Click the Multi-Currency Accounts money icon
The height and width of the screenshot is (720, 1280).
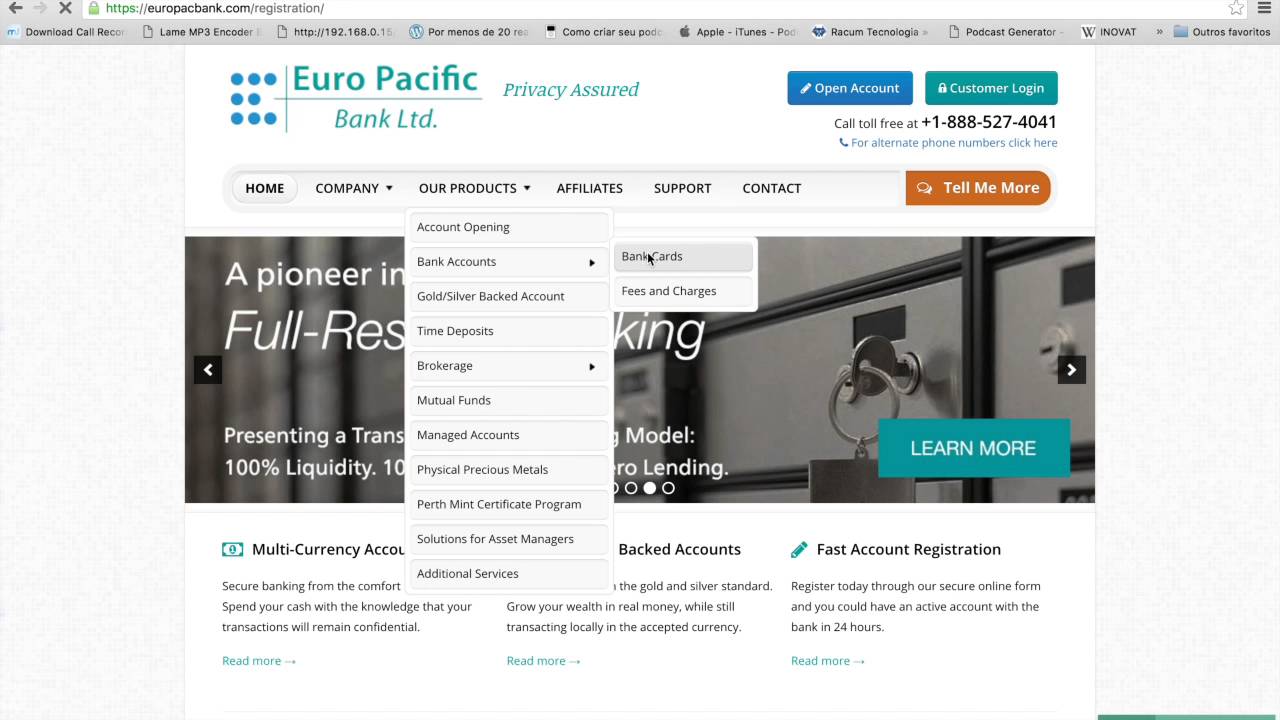coord(232,549)
